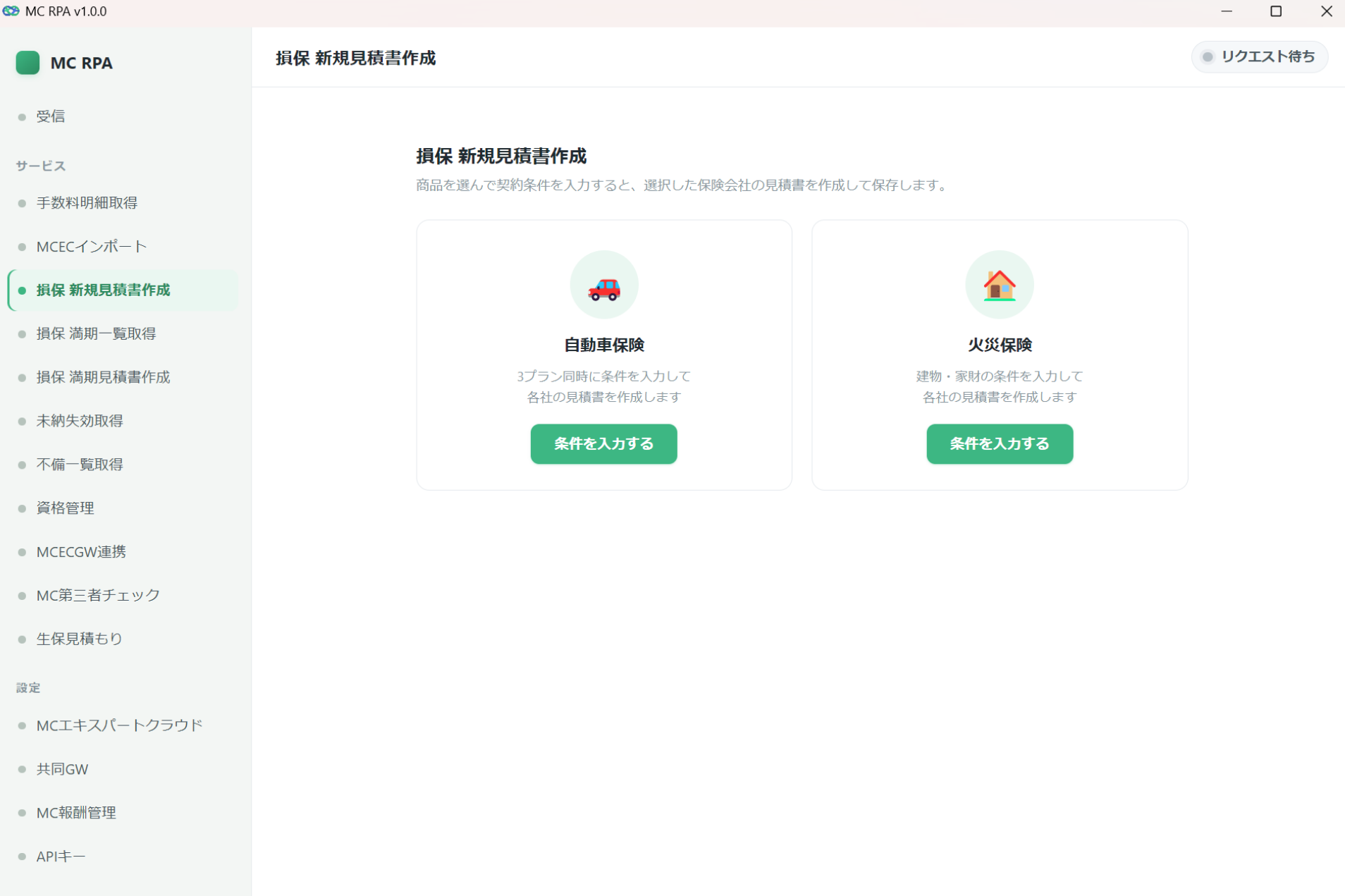Viewport: 1345px width, 896px height.
Task: Click the サービス section label
Action: 41,166
